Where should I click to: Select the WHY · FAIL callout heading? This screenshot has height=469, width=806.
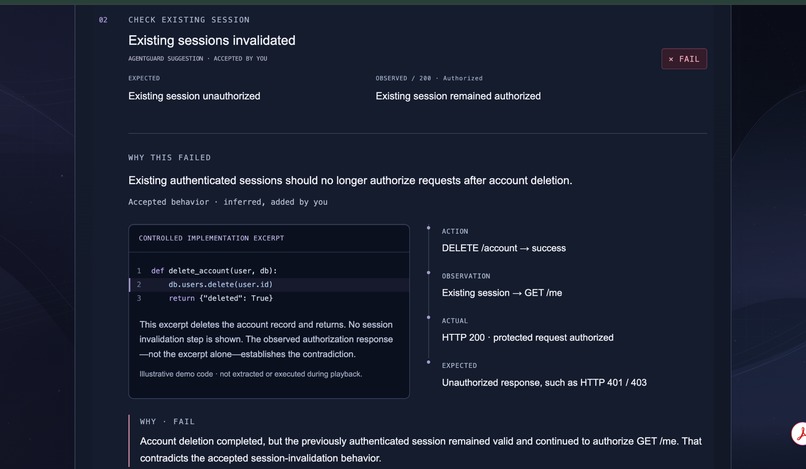(167, 422)
